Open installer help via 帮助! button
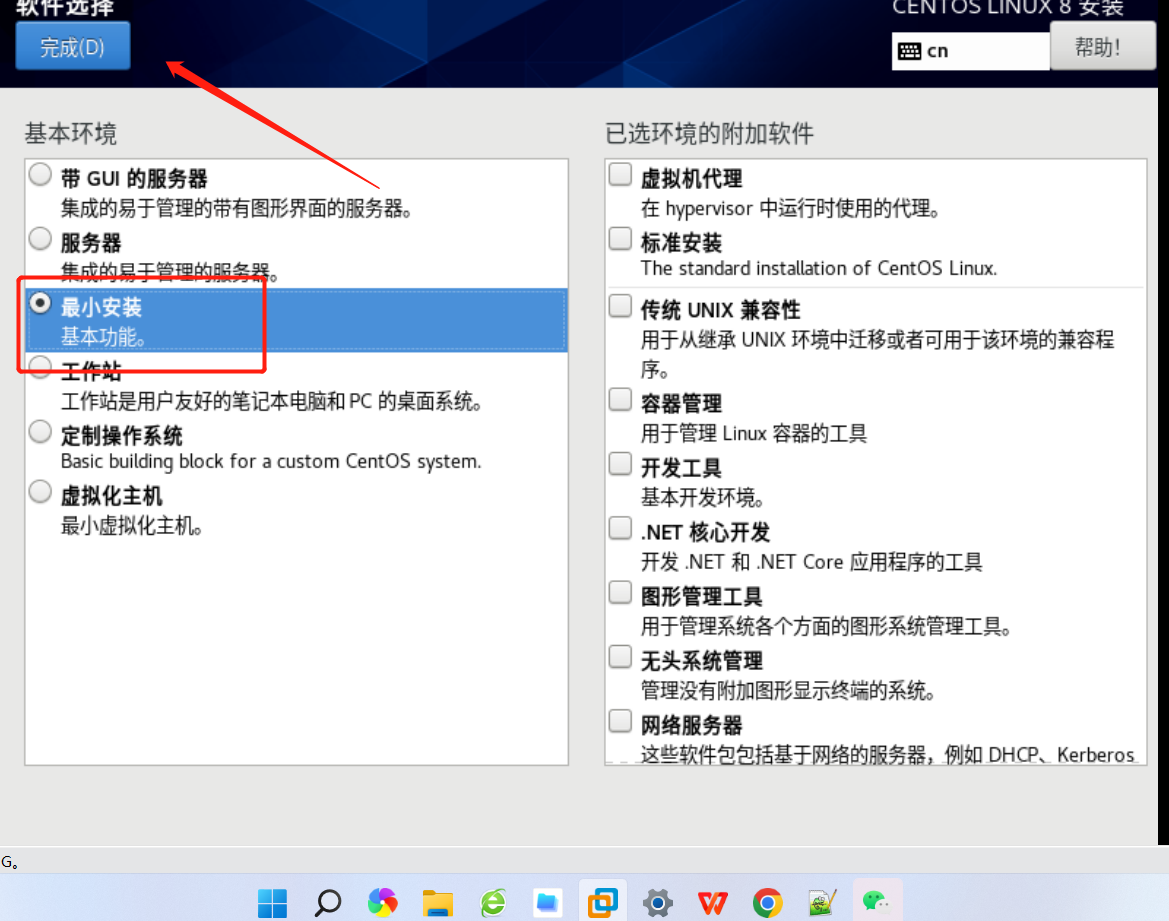 point(1102,46)
